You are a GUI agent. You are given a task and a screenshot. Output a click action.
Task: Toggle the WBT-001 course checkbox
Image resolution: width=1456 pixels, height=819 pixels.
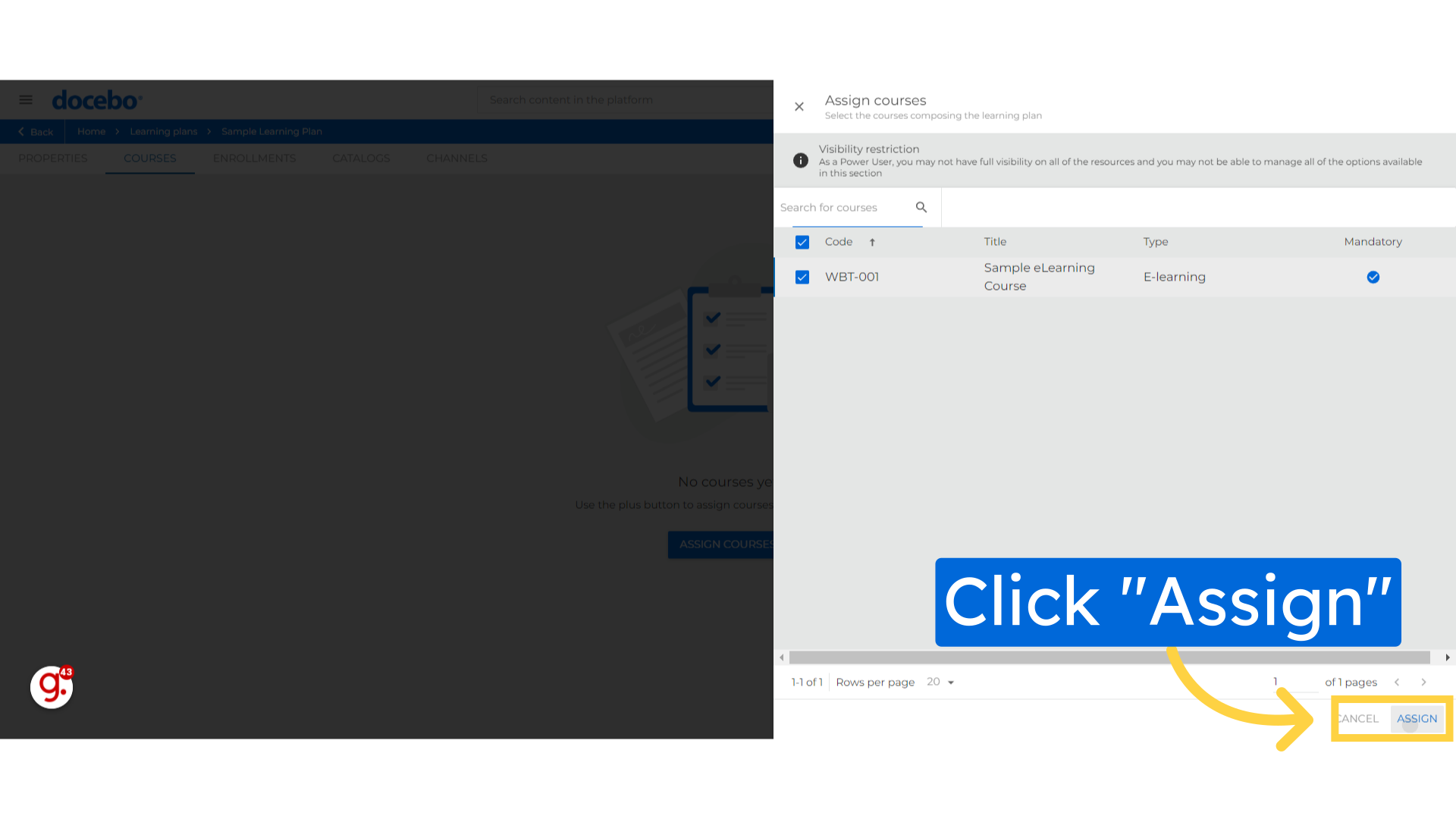click(x=802, y=277)
